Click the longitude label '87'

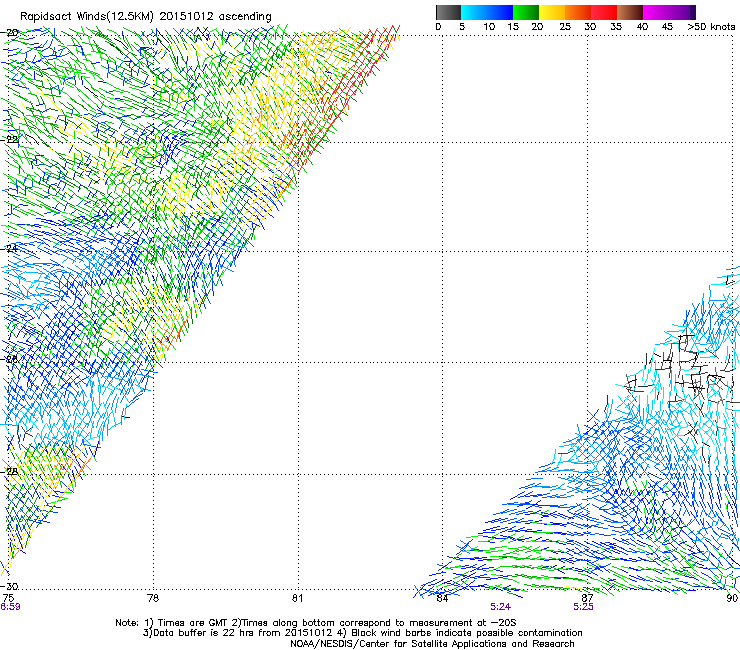pos(587,598)
